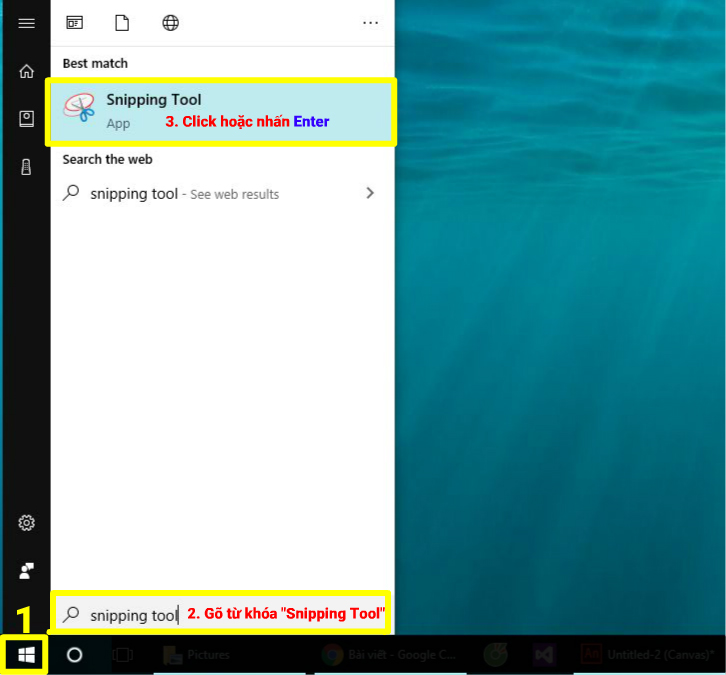
Task: Switch to Chrome 'Bài viết - Google C...' window
Action: [x=389, y=655]
